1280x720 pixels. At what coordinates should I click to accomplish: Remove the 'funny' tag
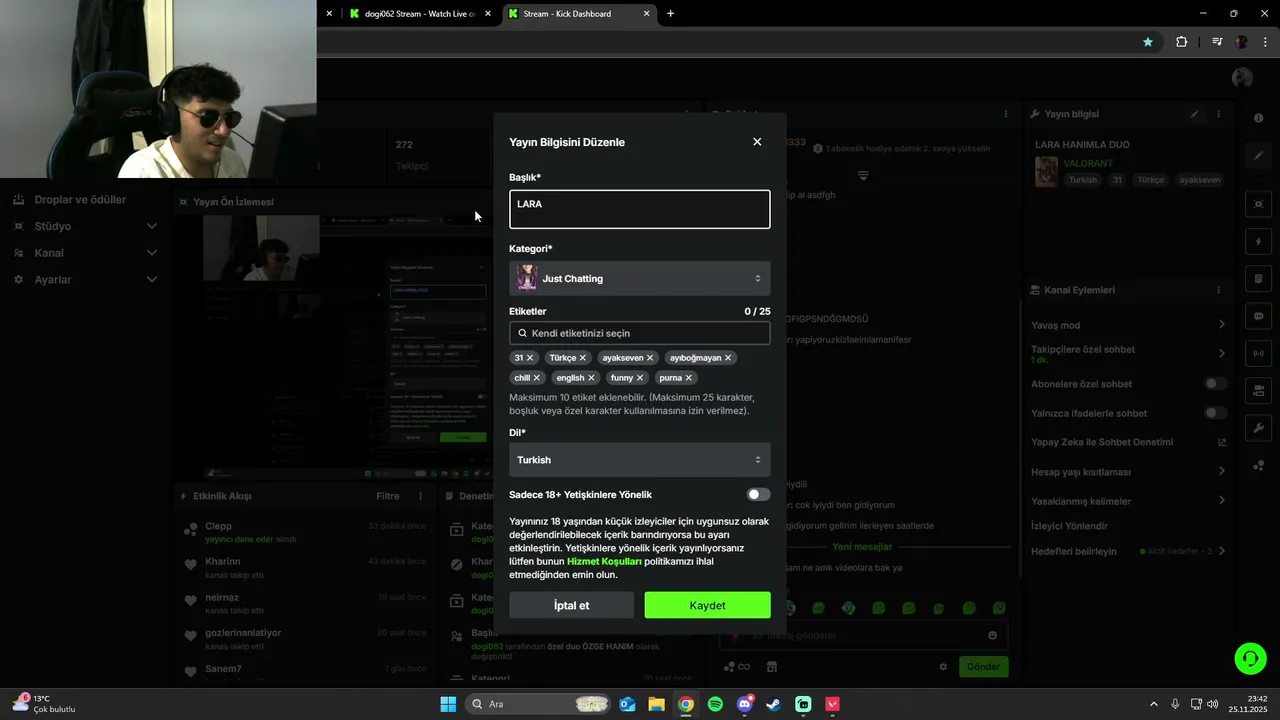(640, 378)
